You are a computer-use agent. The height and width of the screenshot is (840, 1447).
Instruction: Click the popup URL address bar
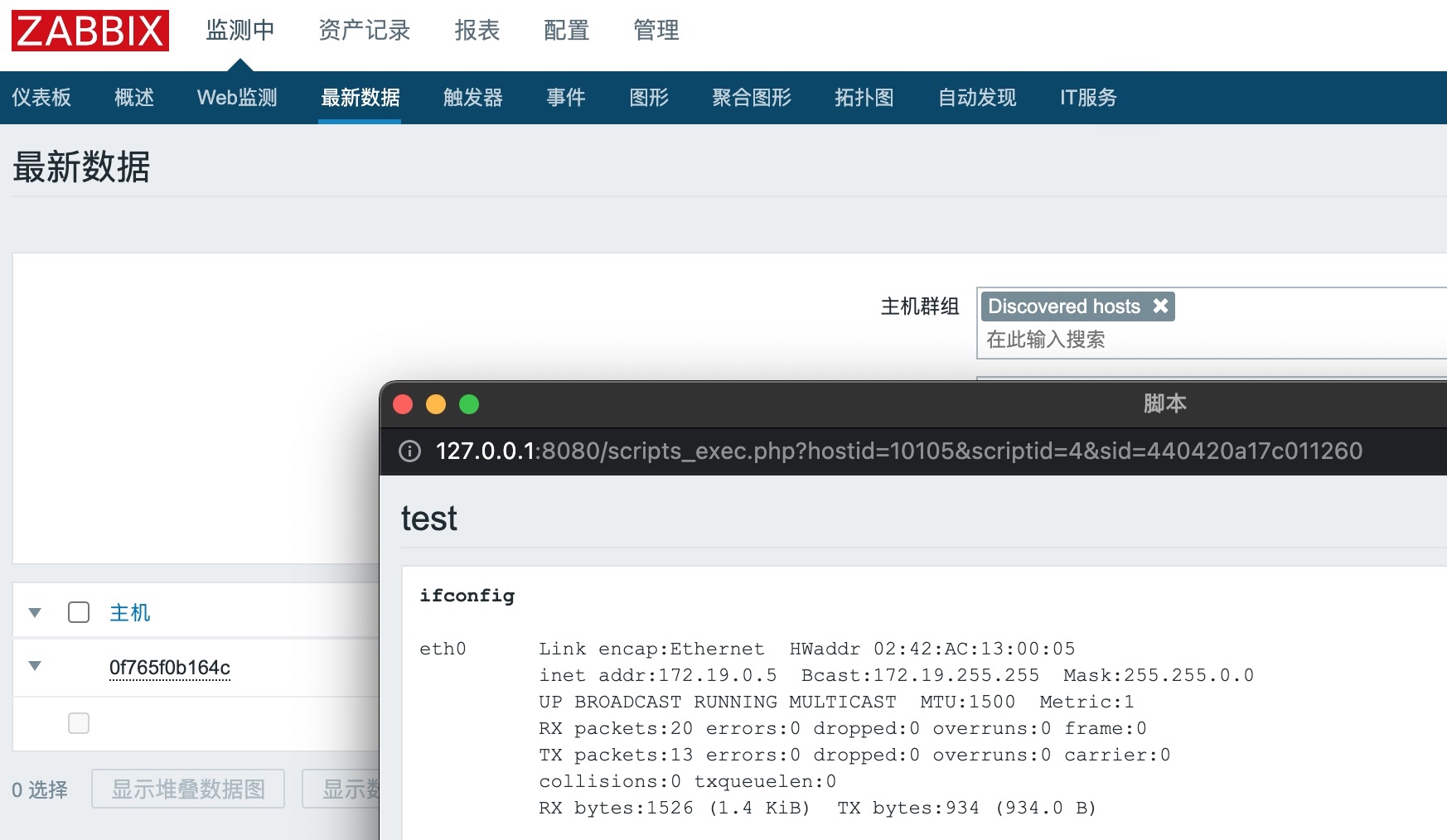pos(898,451)
